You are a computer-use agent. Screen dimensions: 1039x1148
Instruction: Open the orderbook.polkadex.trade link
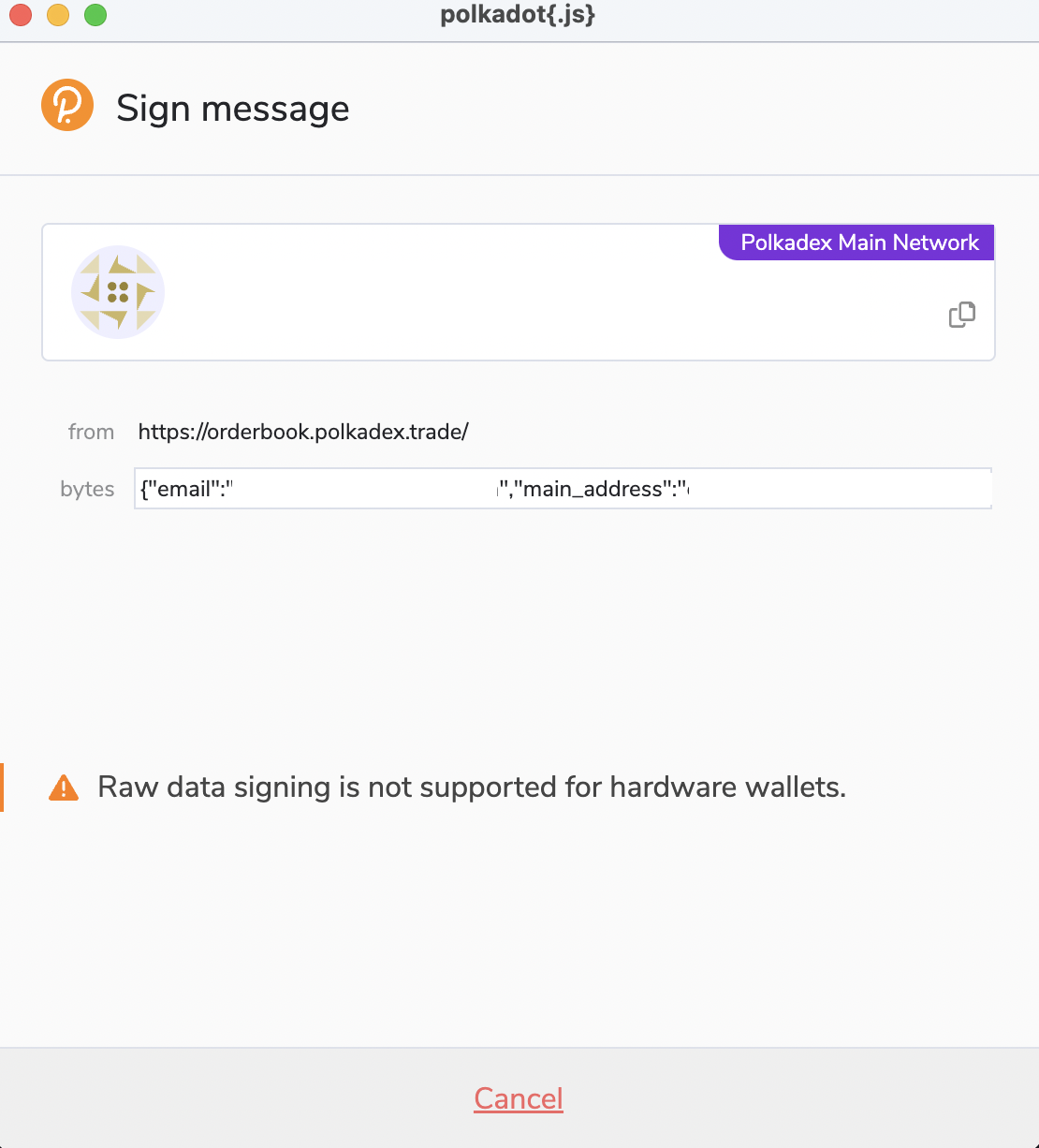[x=303, y=432]
